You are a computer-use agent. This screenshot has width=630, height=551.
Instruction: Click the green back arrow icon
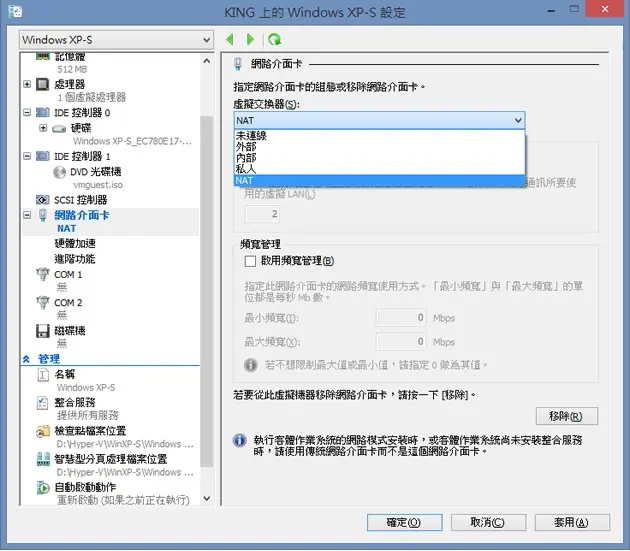(230, 39)
